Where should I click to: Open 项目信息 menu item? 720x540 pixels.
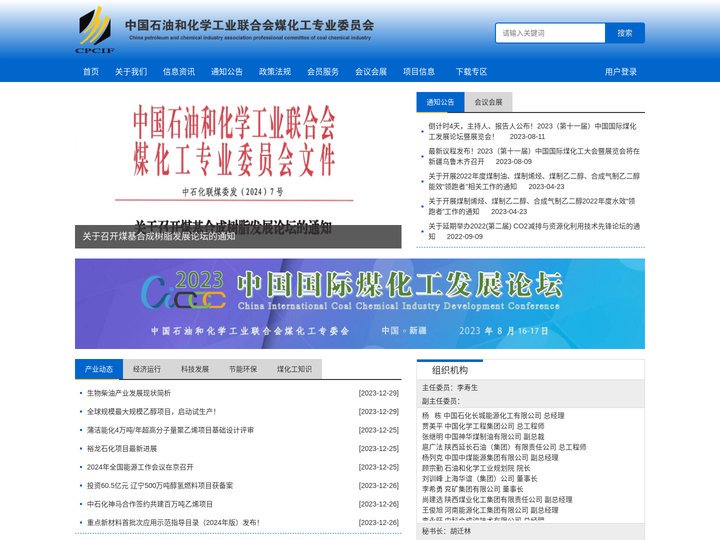pos(419,72)
